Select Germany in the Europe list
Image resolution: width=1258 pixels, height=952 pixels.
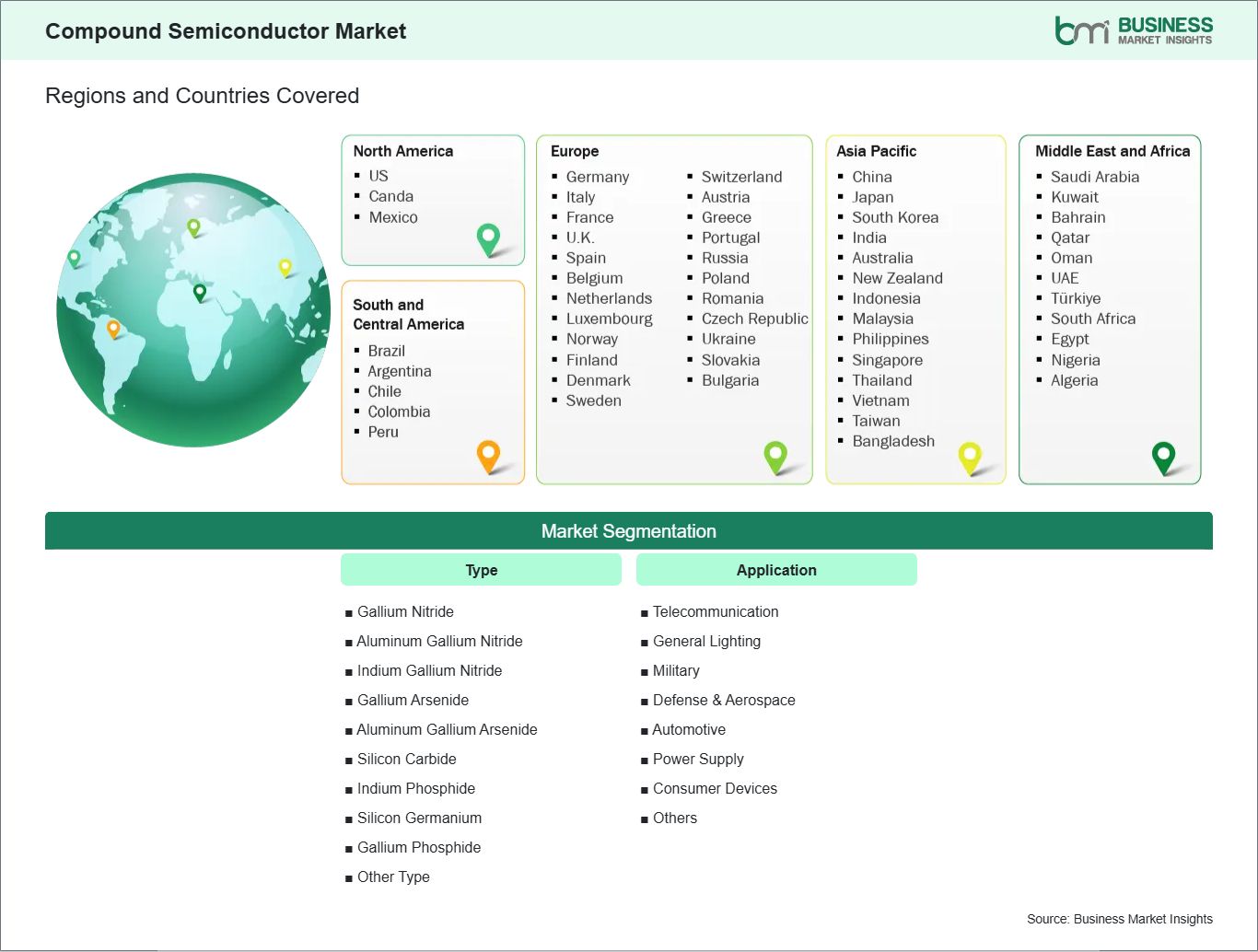pyautogui.click(x=598, y=177)
